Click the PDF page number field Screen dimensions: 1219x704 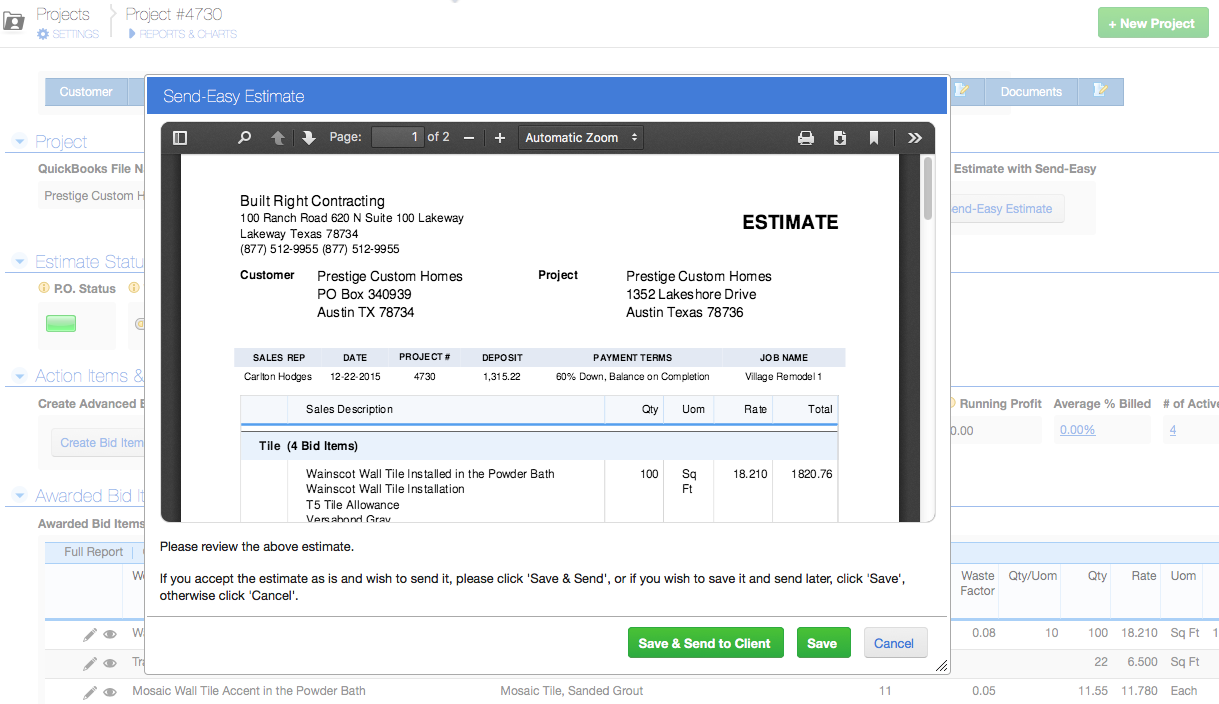click(x=397, y=137)
